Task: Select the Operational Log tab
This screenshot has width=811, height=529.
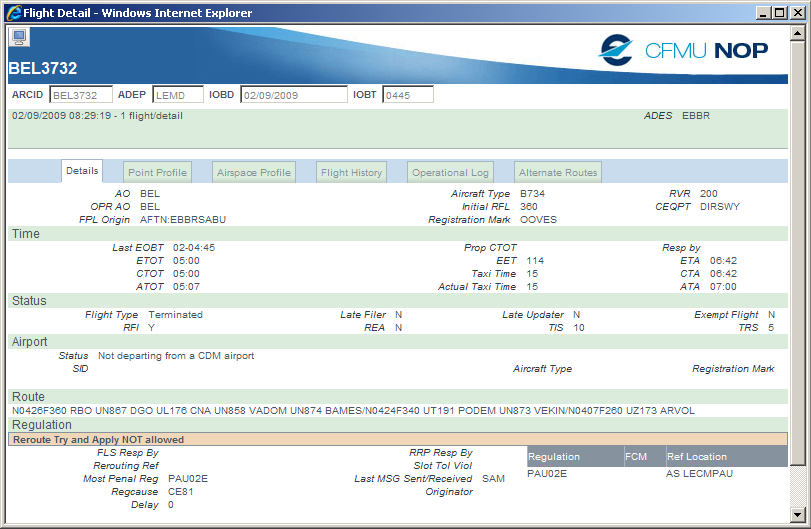Action: point(451,173)
